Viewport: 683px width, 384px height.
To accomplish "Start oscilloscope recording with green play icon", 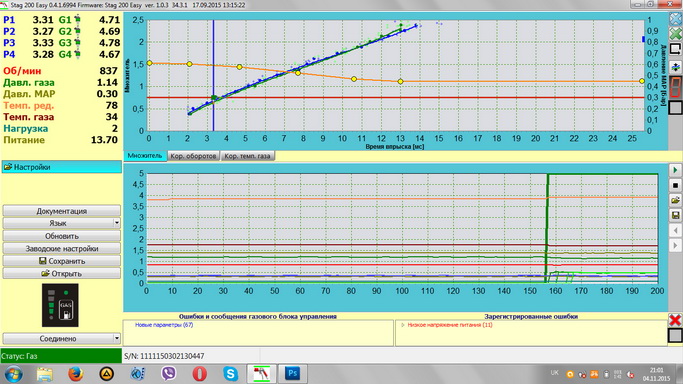I will (x=675, y=170).
